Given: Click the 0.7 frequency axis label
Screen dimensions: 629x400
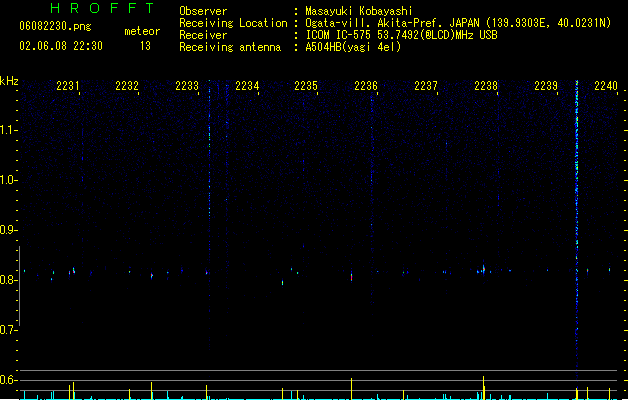Looking at the screenshot, I should 8,330.
